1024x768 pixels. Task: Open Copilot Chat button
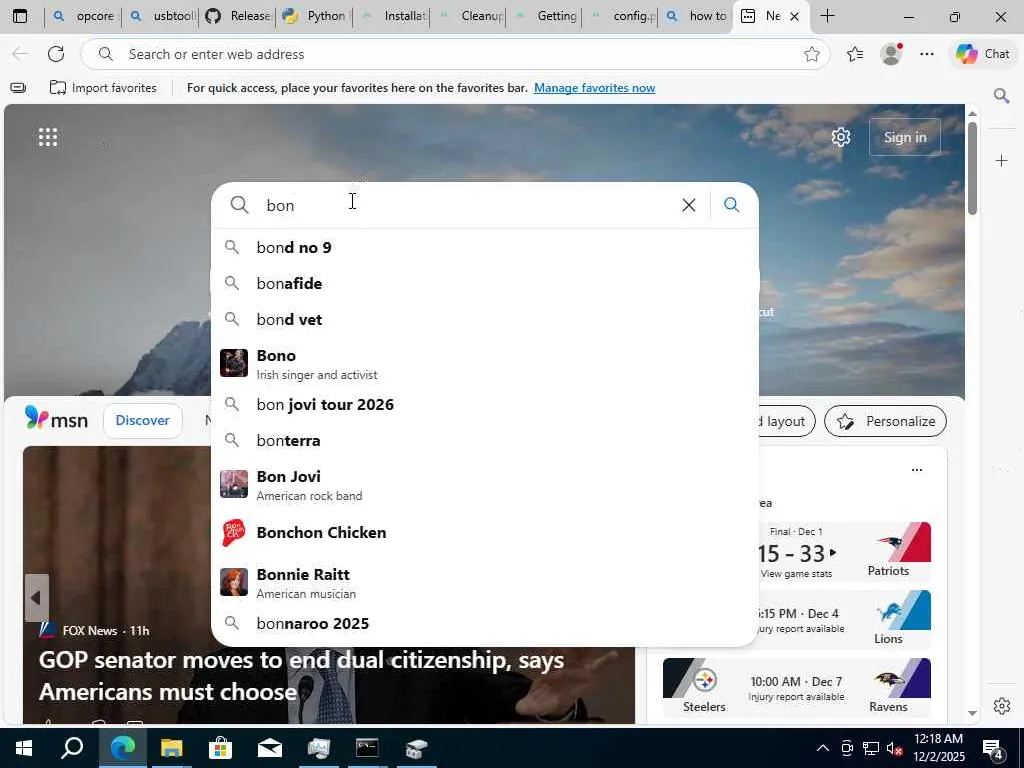pos(983,54)
